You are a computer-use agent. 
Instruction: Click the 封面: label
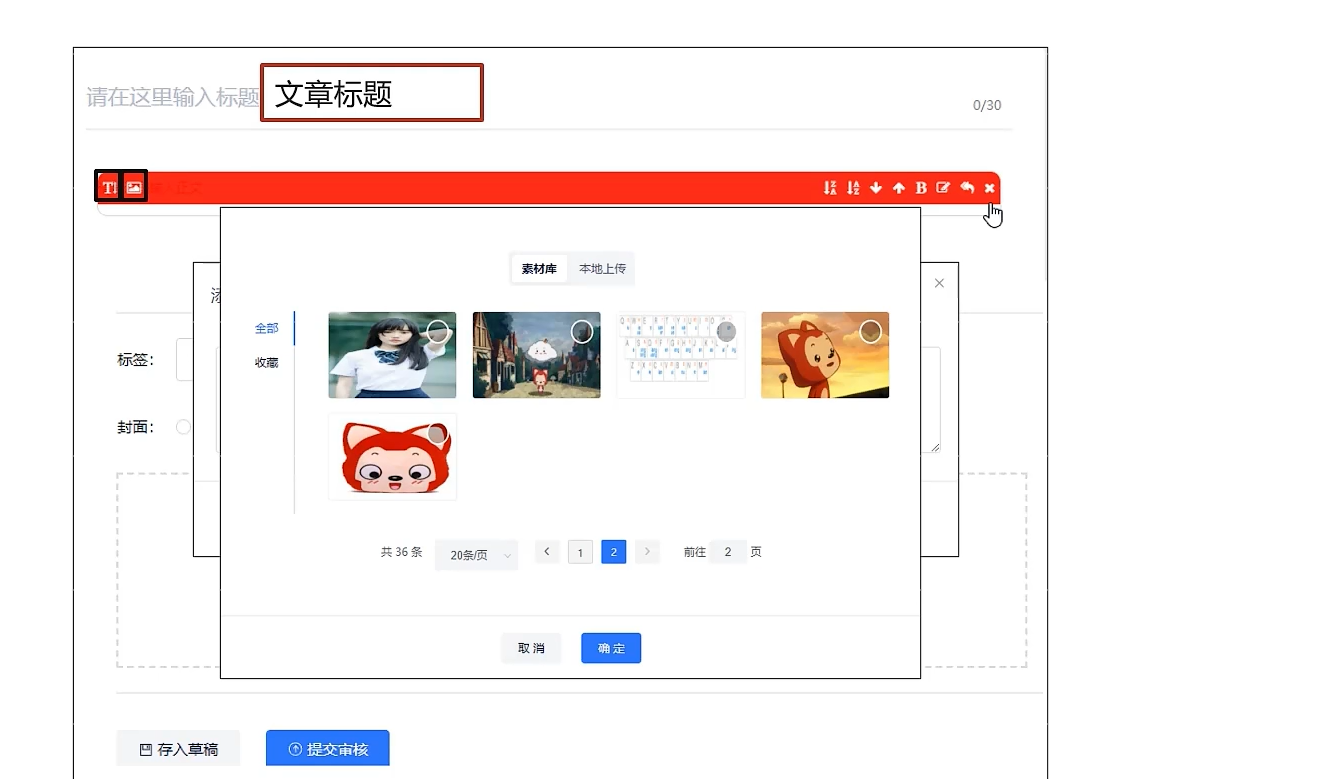click(x=136, y=427)
